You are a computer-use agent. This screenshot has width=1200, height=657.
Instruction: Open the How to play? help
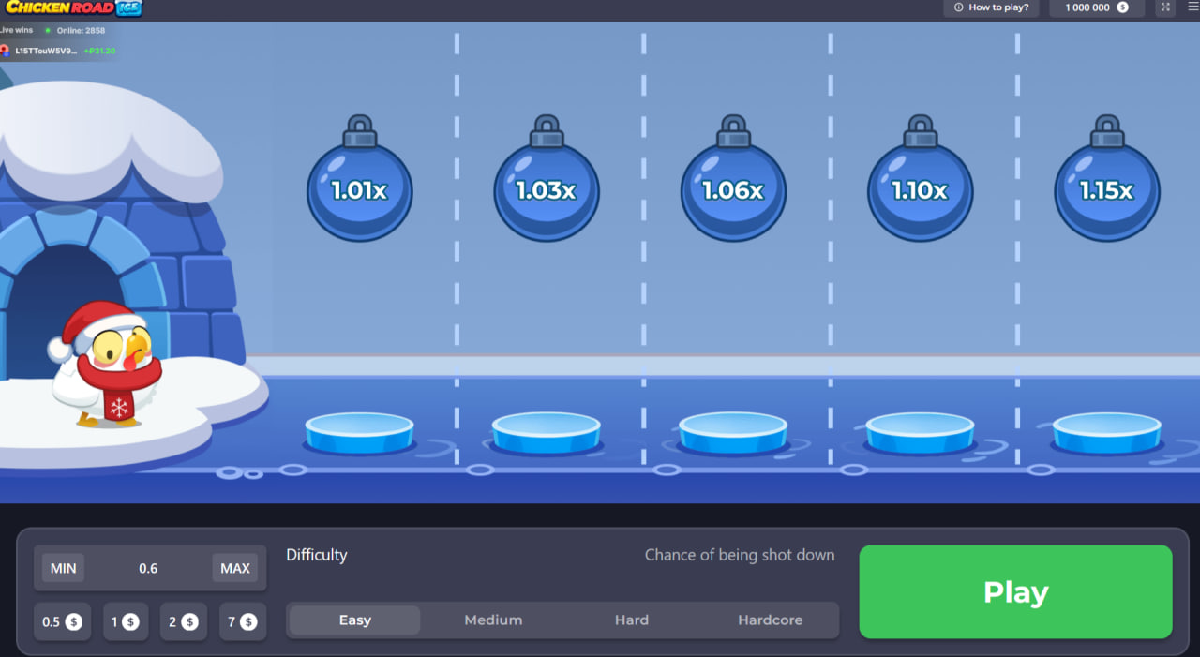coord(991,8)
